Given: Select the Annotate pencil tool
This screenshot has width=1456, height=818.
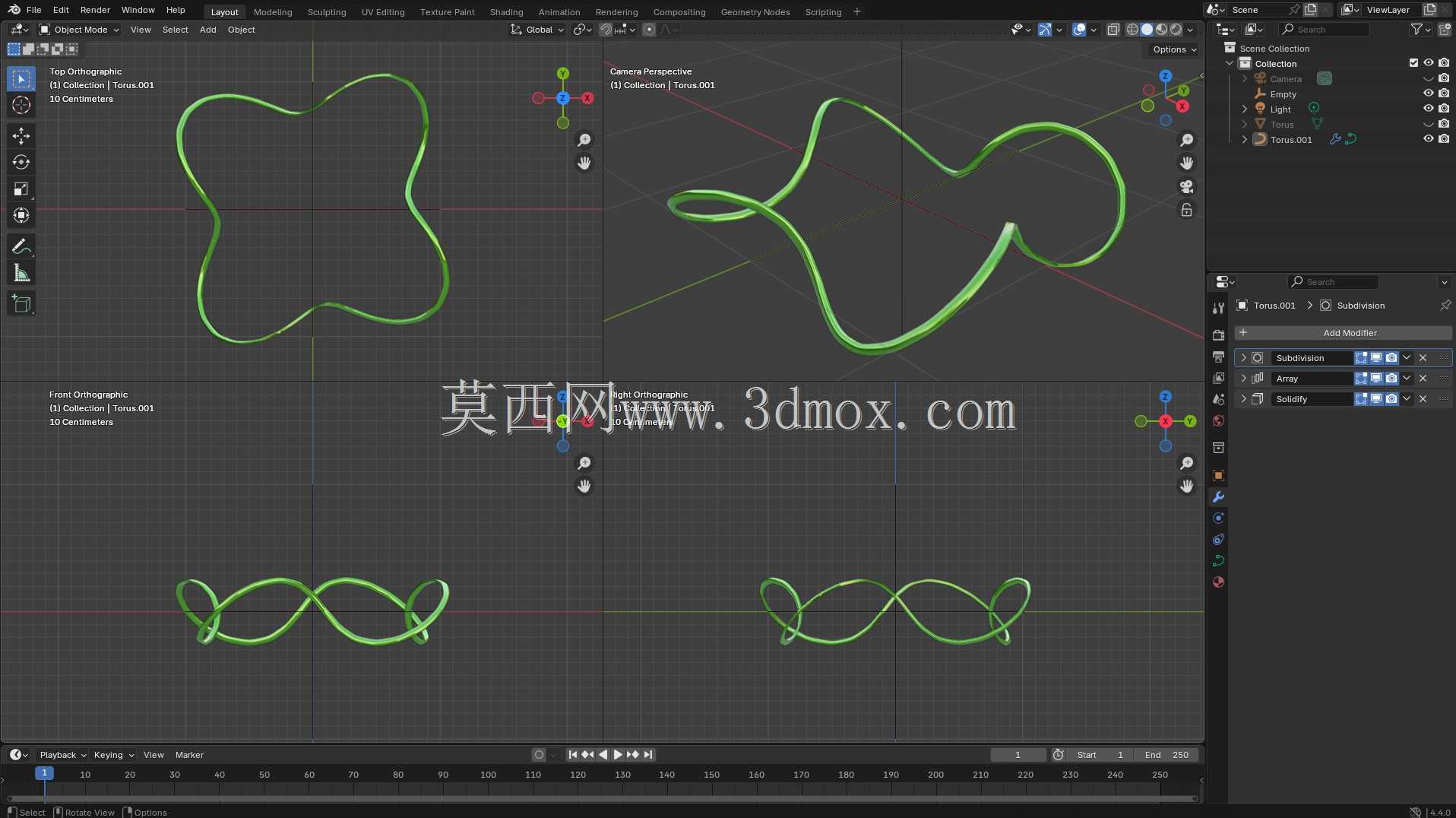Looking at the screenshot, I should point(21,246).
